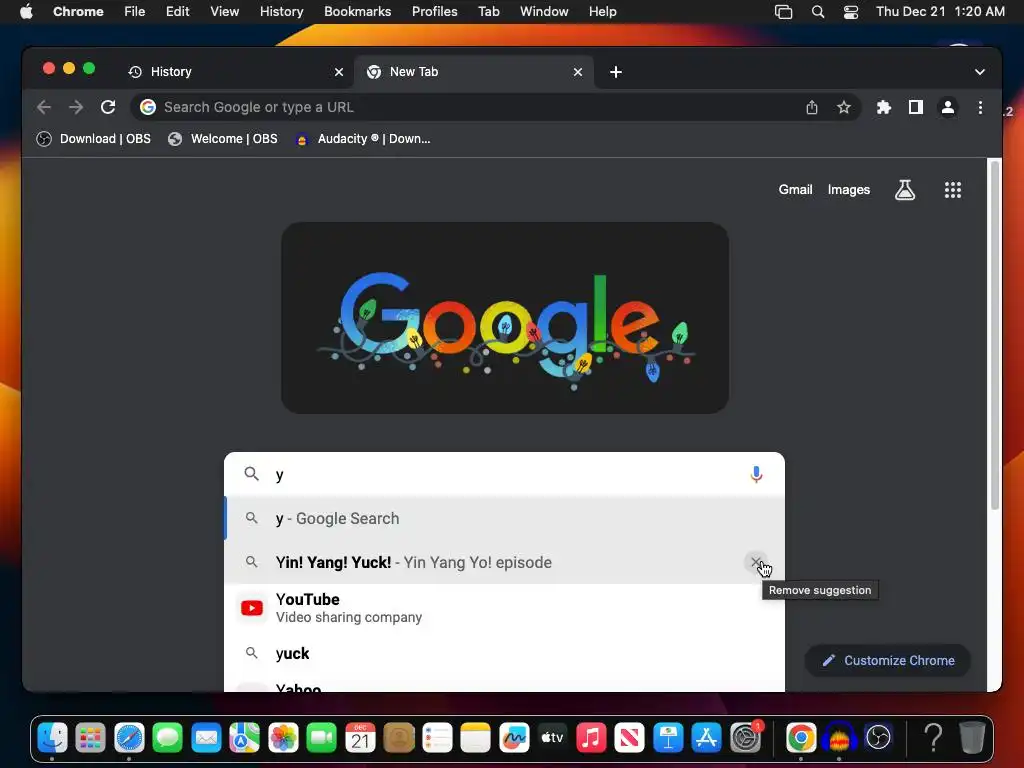1024x768 pixels.
Task: Remove the Yin! Yang! Yuck! suggestion
Action: pos(756,562)
